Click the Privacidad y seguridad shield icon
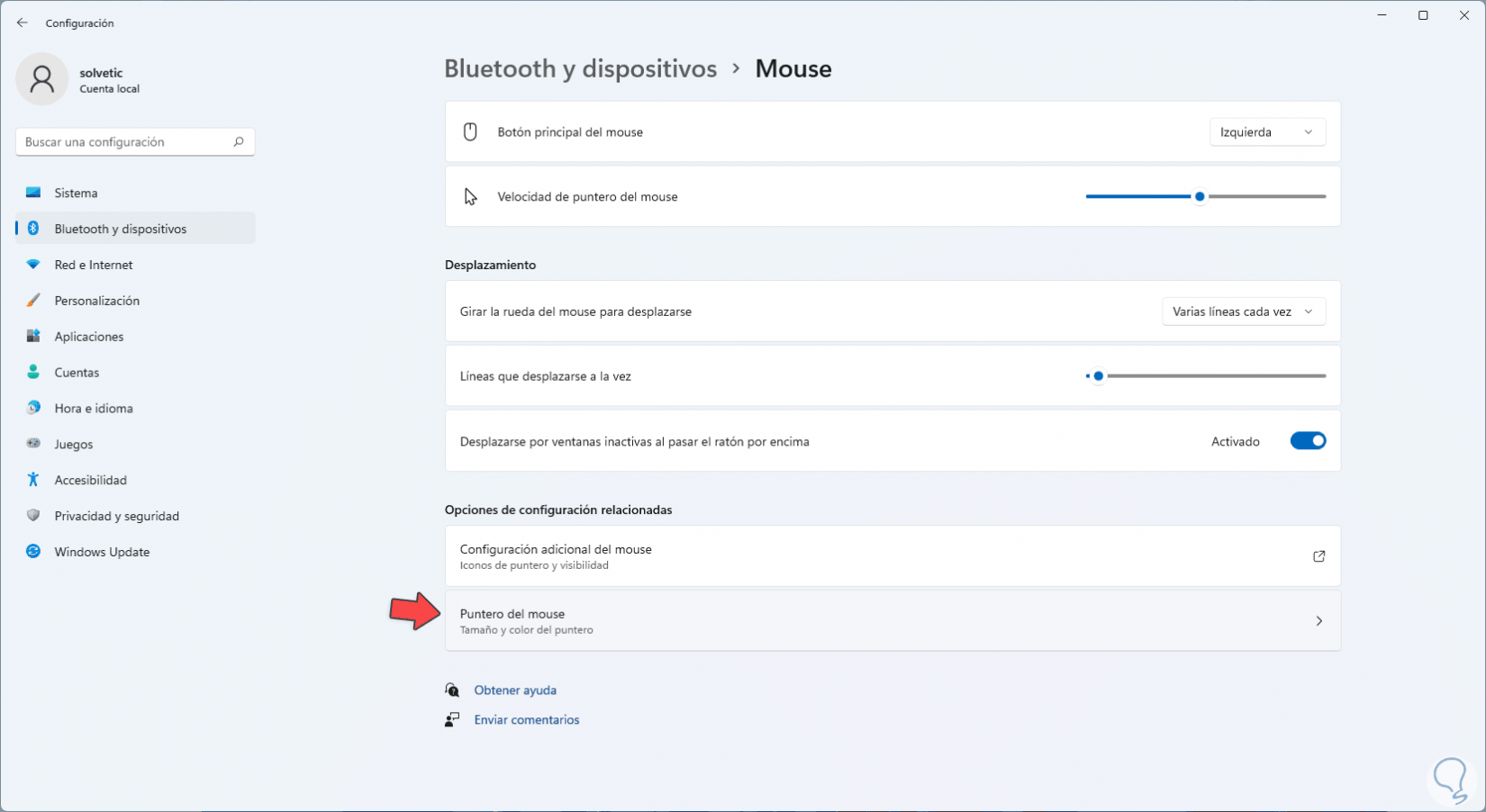This screenshot has width=1486, height=812. [33, 516]
